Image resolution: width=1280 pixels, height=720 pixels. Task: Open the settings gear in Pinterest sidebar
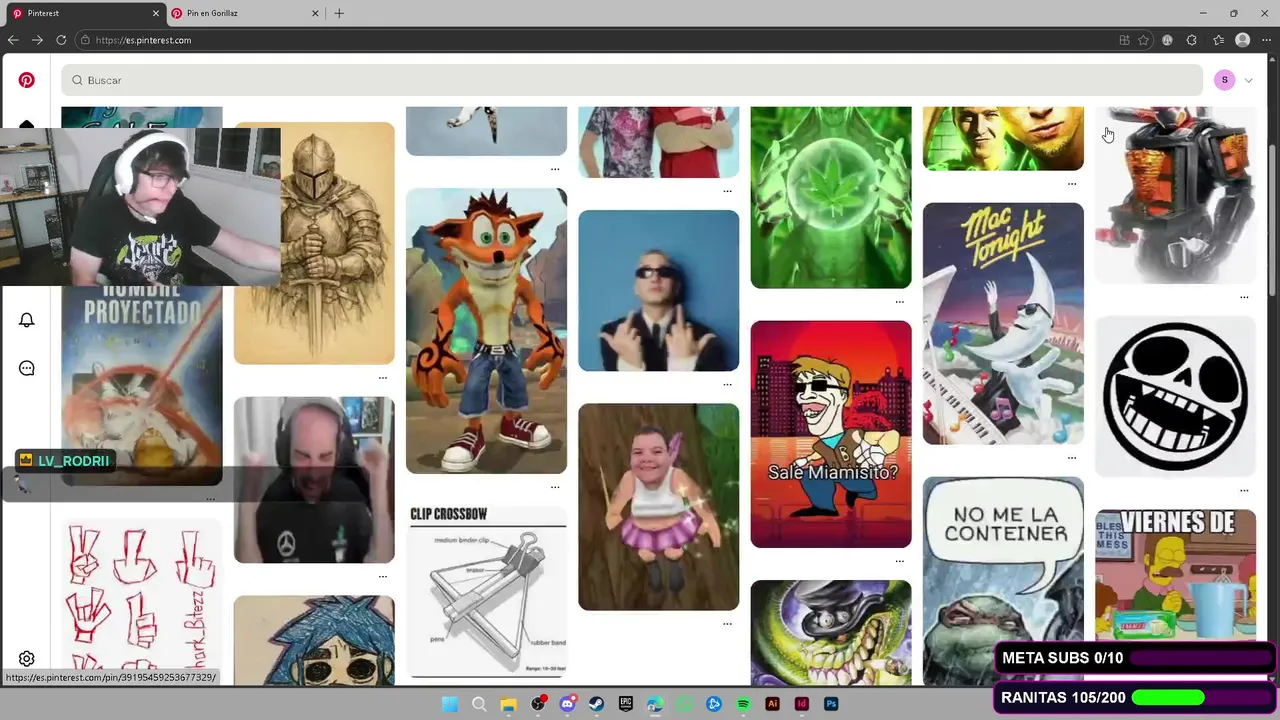point(27,659)
